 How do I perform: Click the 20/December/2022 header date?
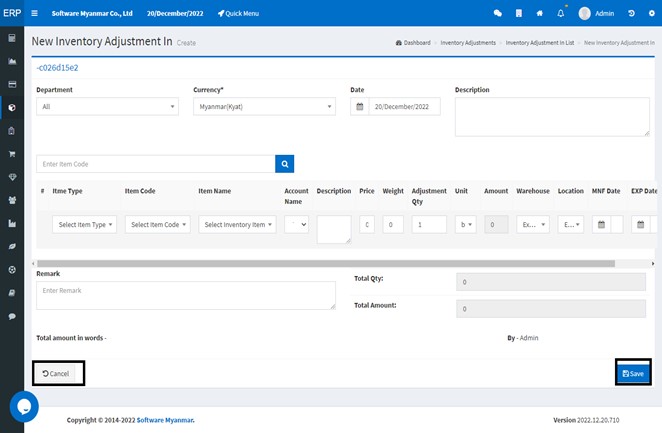pyautogui.click(x=175, y=13)
